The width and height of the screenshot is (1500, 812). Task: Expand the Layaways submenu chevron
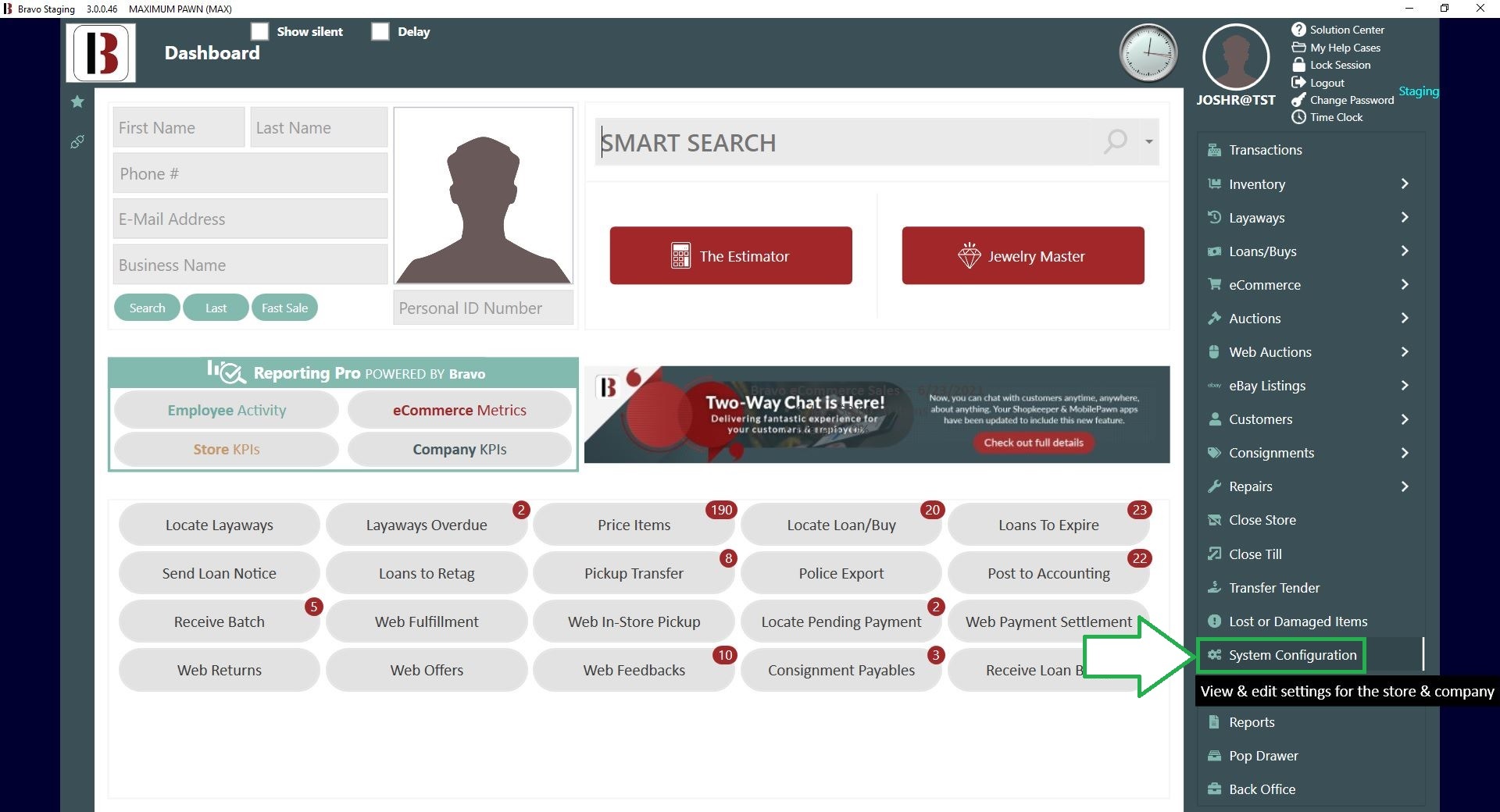[x=1405, y=217]
